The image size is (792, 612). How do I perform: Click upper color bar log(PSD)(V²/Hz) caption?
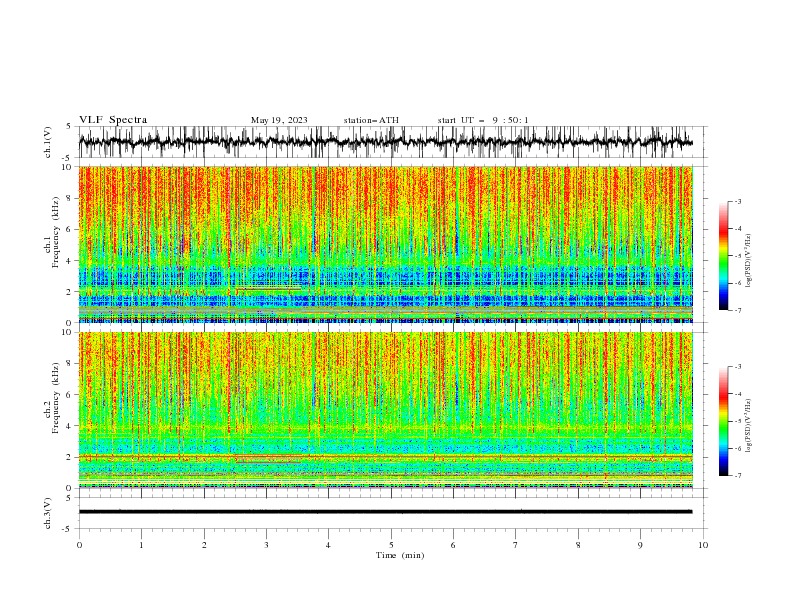[749, 261]
